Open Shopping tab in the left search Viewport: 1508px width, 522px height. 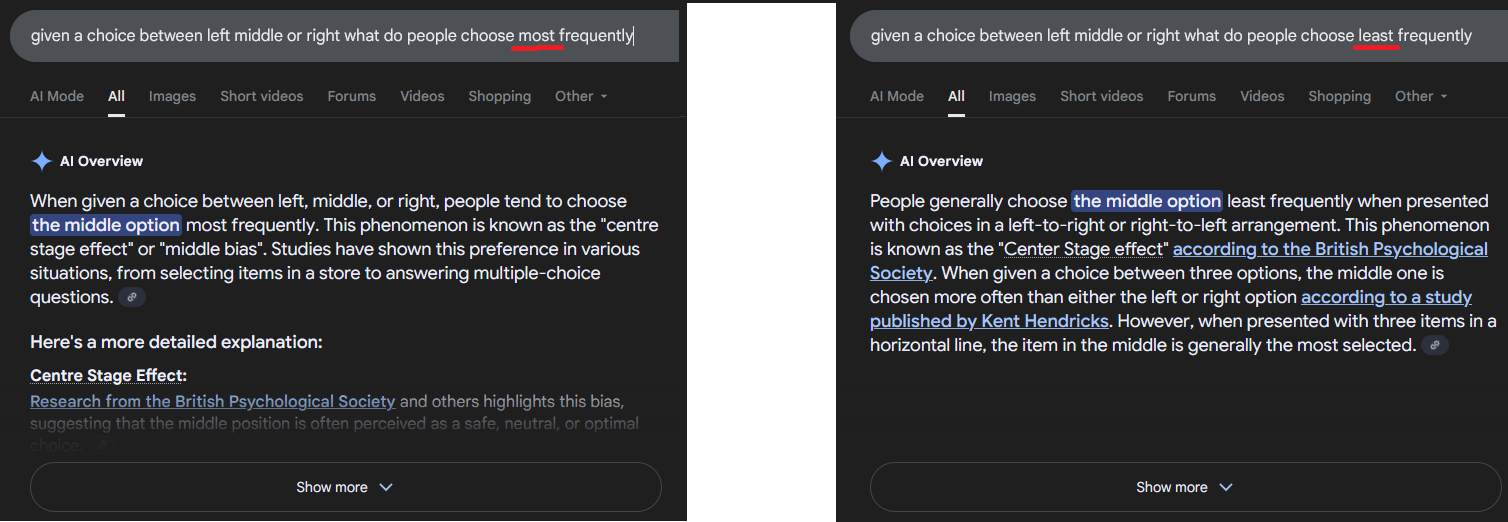499,96
